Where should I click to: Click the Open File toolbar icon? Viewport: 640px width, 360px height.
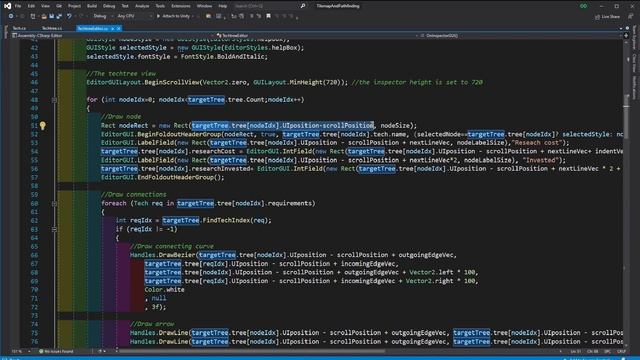(x=44, y=16)
